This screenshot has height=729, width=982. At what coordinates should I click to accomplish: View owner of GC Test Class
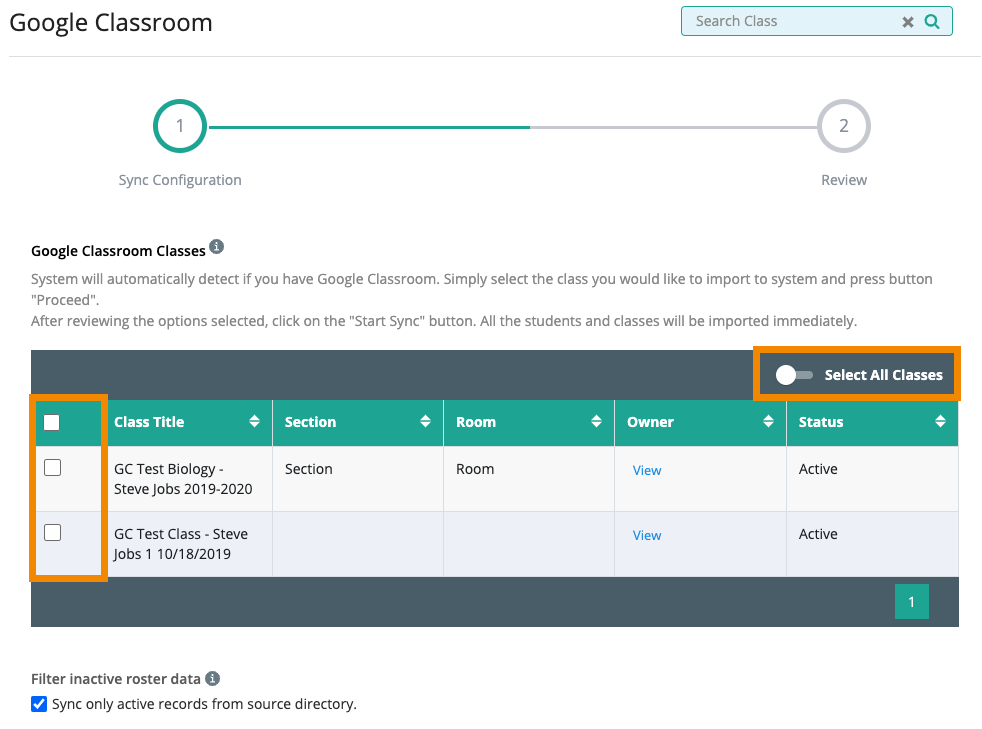[x=647, y=535]
